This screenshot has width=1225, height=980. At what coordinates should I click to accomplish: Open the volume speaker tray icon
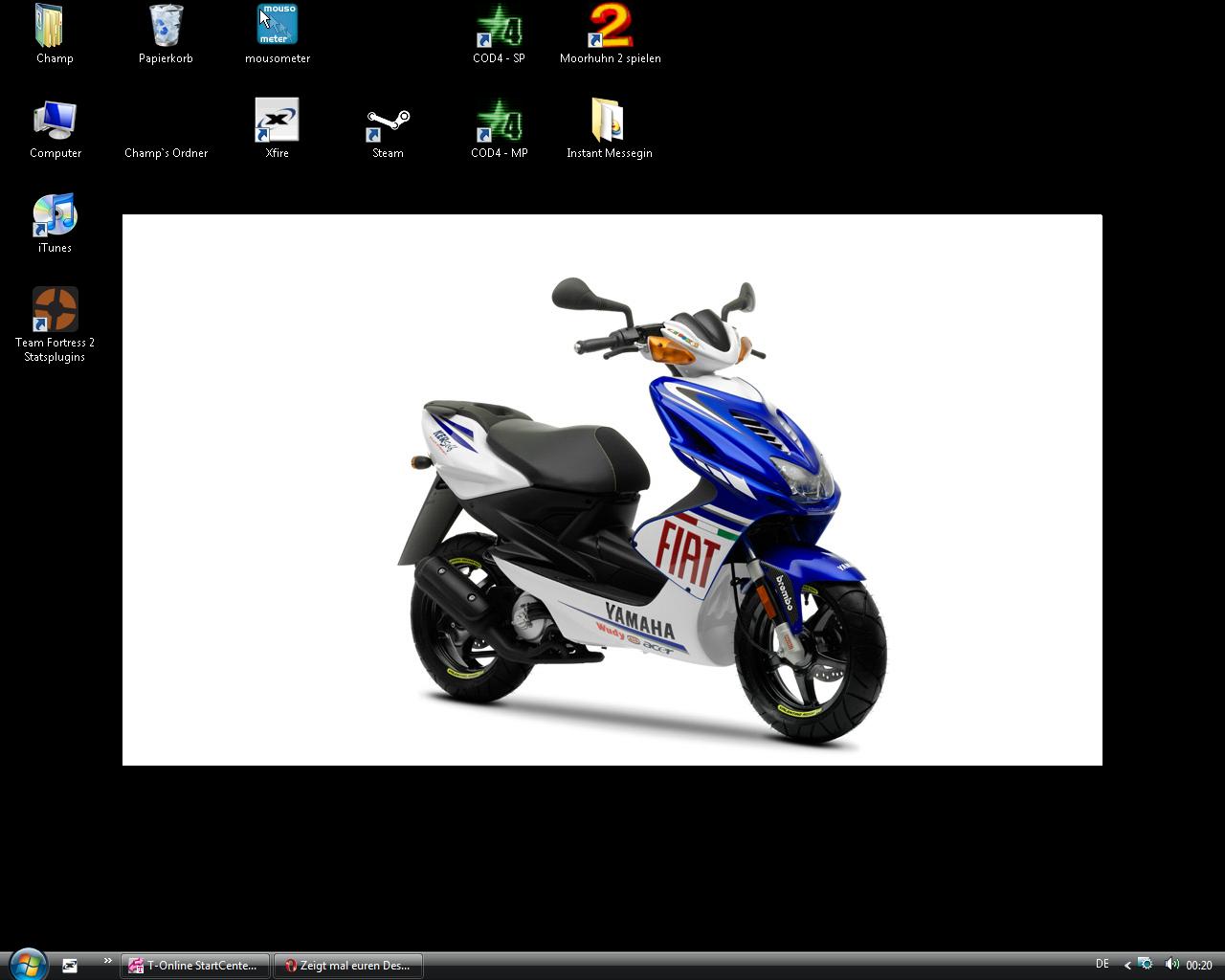(1171, 965)
